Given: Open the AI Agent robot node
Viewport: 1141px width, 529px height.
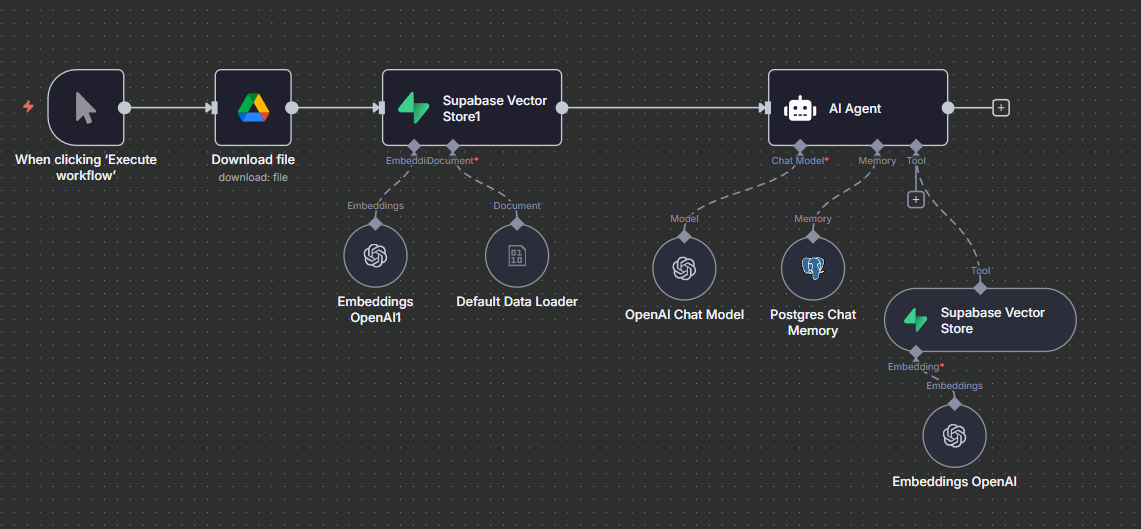Looking at the screenshot, I should tap(800, 108).
